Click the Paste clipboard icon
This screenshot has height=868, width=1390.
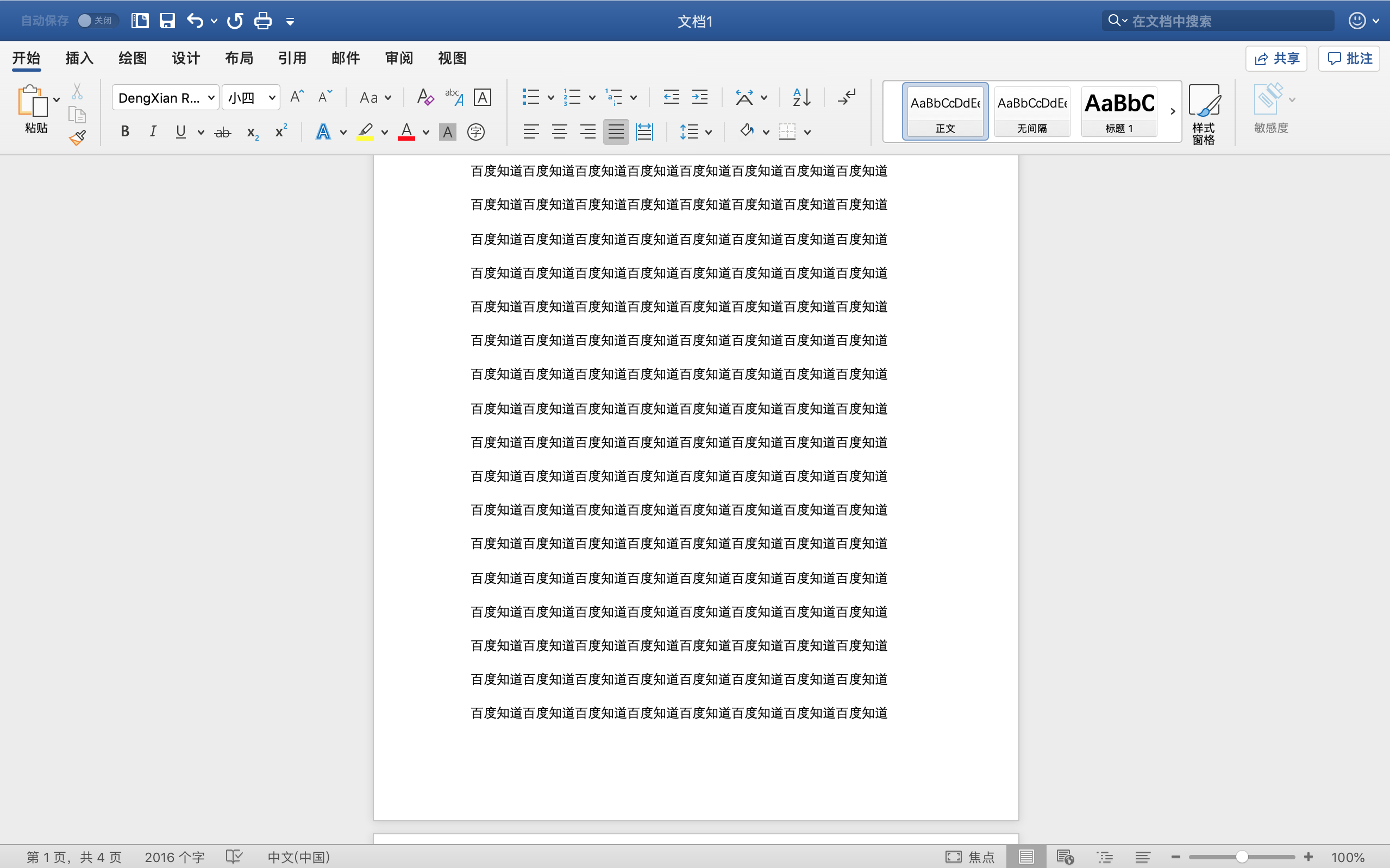point(32,101)
